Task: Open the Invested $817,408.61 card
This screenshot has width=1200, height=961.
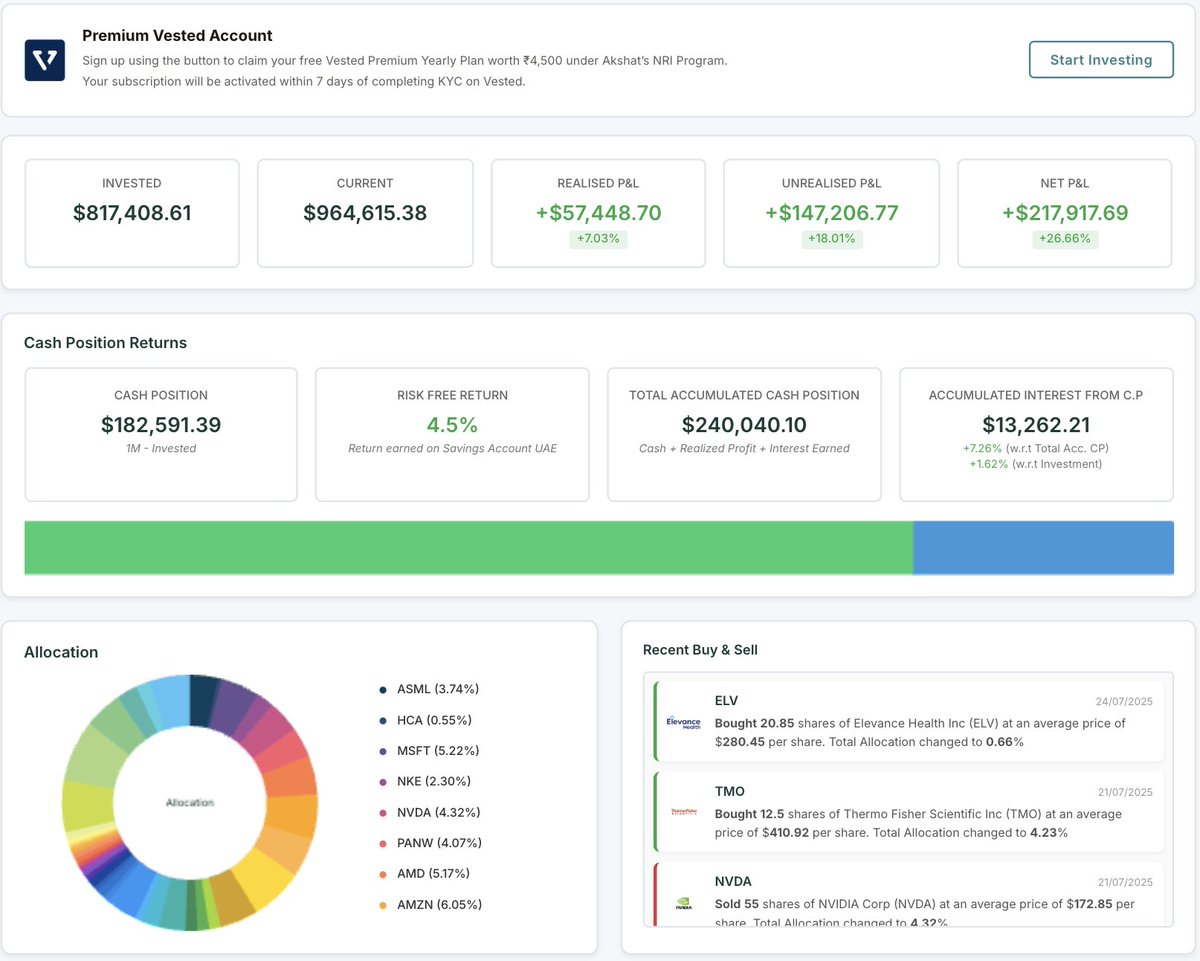Action: pyautogui.click(x=132, y=213)
